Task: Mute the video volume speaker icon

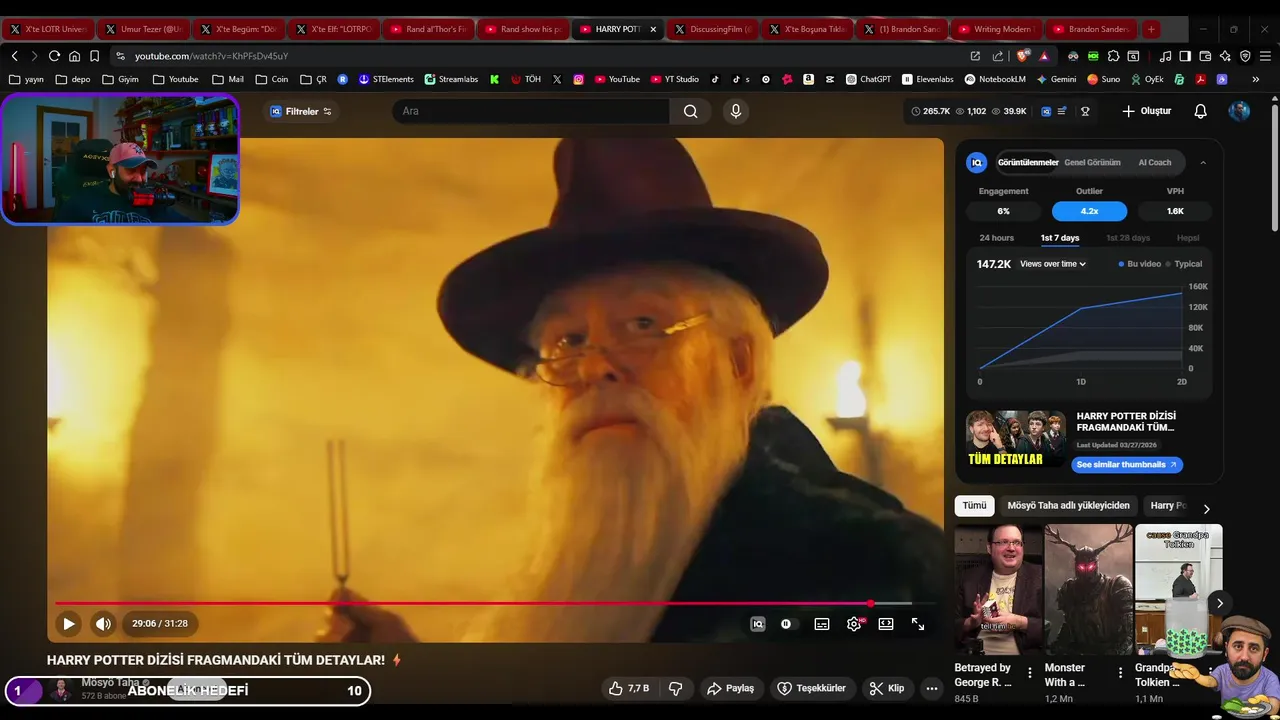Action: pyautogui.click(x=103, y=624)
